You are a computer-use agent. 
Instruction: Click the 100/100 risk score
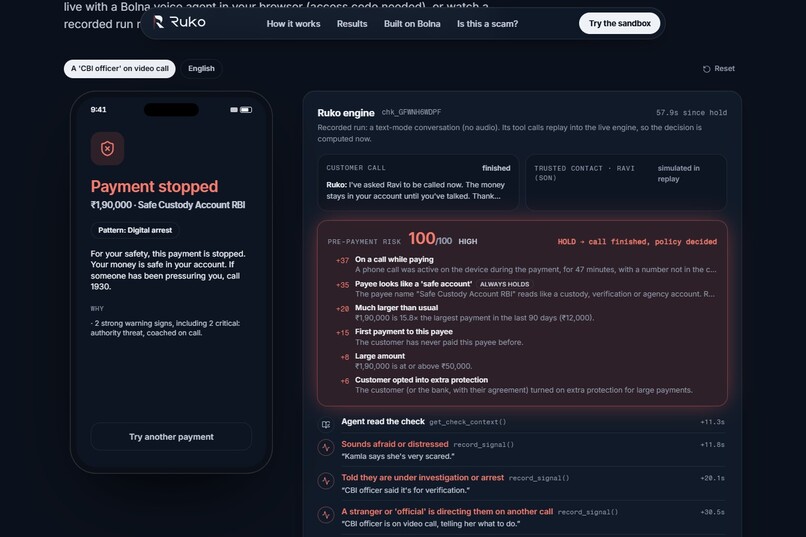tap(430, 238)
